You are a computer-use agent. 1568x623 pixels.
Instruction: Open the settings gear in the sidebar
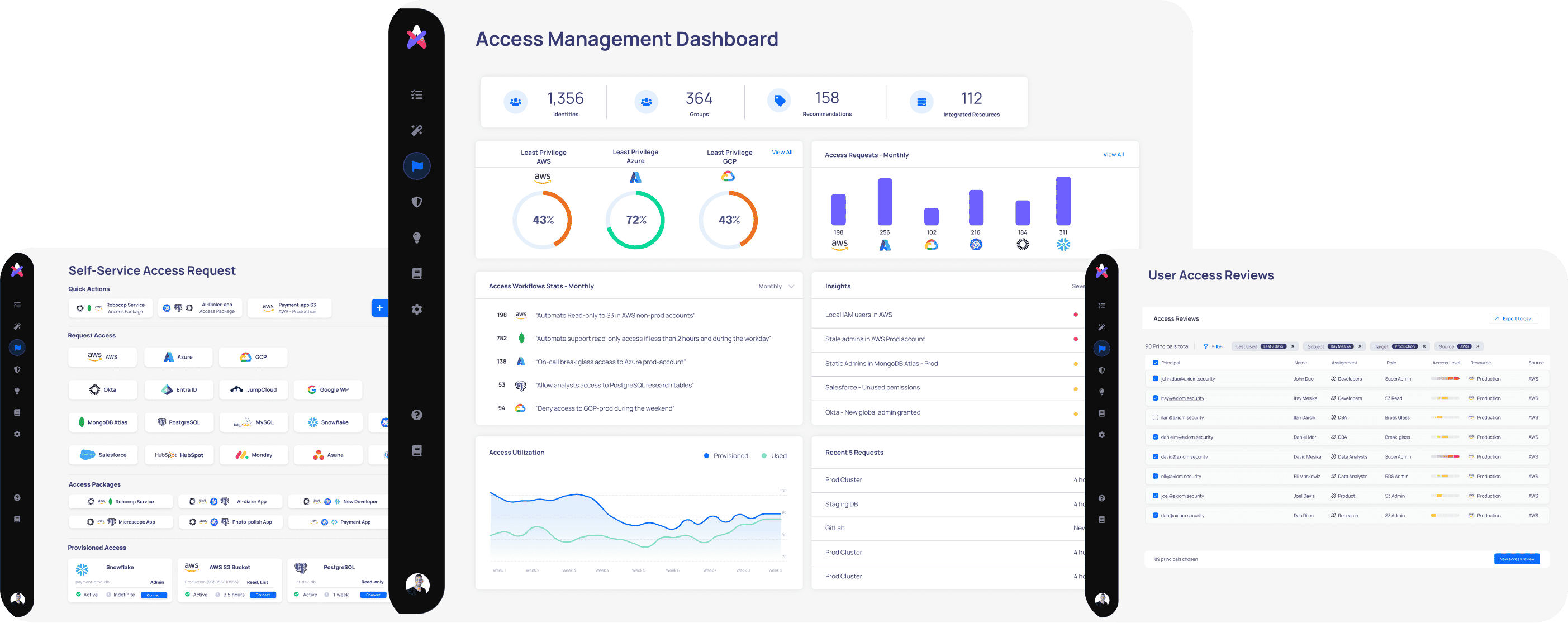417,309
